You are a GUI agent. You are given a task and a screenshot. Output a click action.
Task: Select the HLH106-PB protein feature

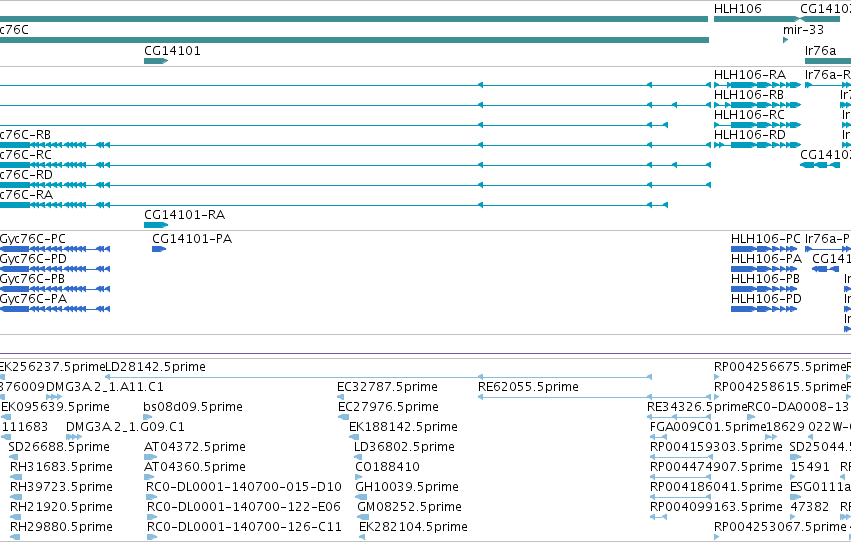click(764, 289)
